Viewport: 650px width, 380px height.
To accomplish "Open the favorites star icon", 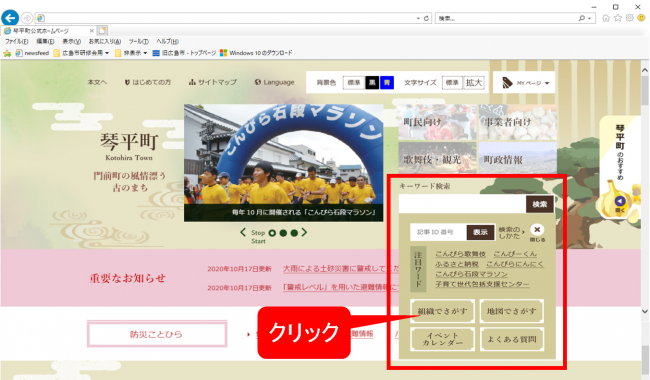I will tap(618, 18).
